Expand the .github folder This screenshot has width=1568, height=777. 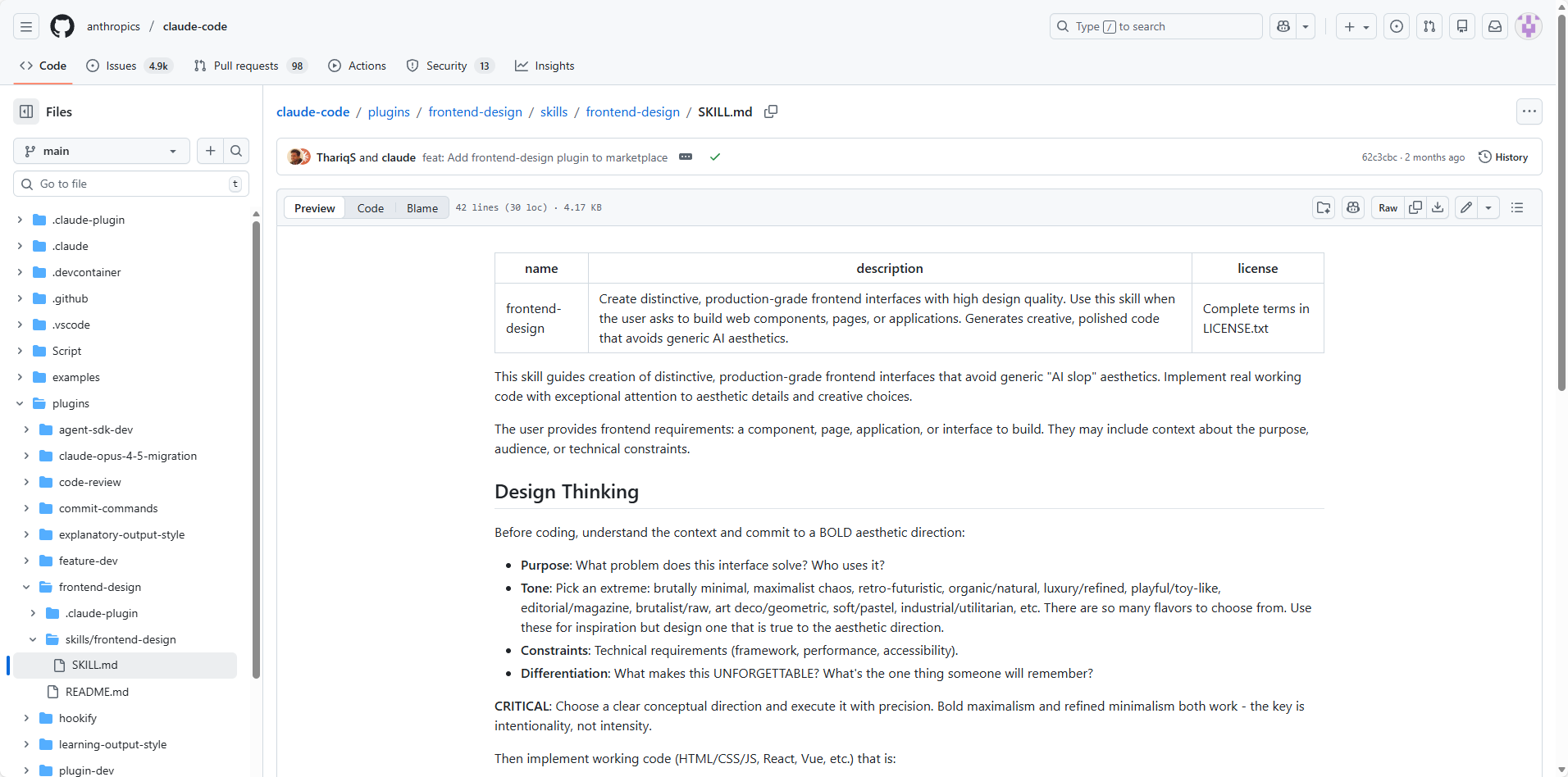[x=20, y=298]
